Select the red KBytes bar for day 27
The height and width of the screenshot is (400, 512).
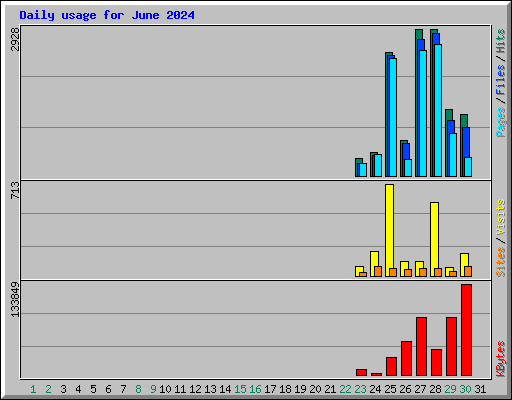(x=421, y=347)
